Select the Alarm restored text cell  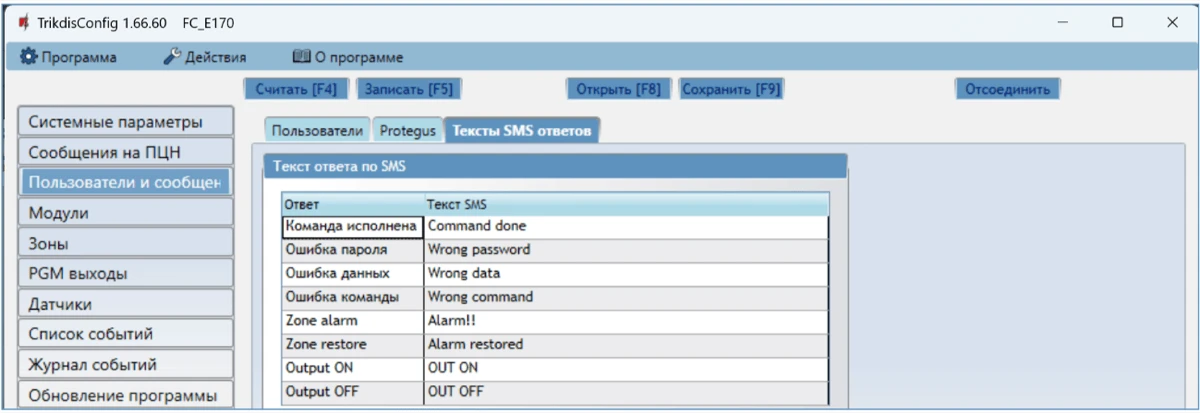coord(625,344)
